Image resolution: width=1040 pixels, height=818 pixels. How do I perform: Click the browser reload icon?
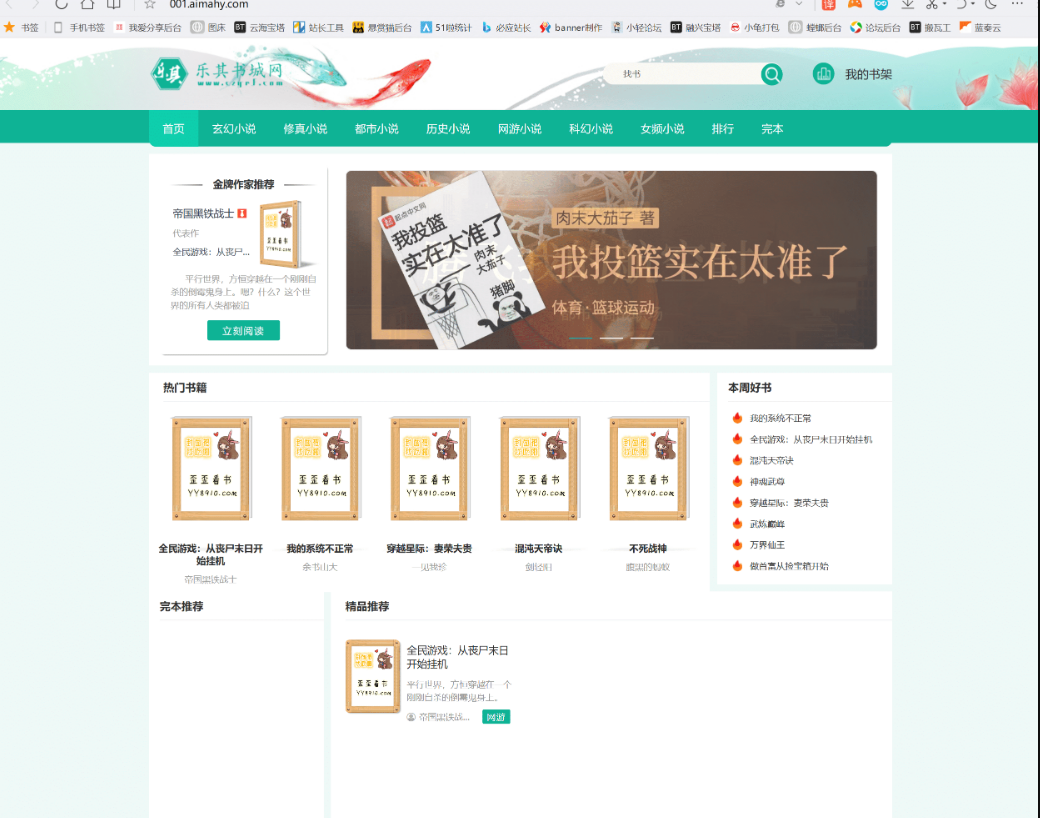point(61,4)
